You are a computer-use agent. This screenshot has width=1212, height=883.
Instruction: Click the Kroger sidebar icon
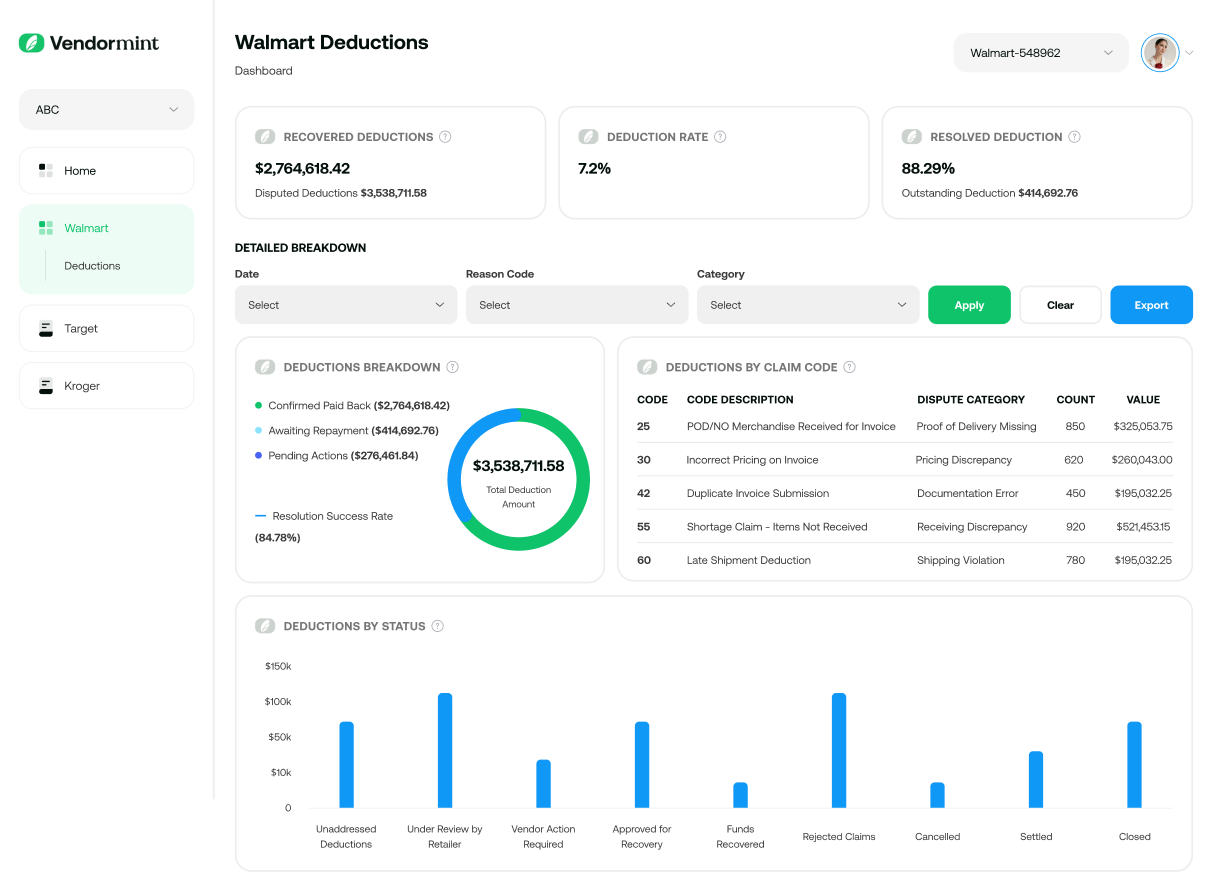point(45,386)
